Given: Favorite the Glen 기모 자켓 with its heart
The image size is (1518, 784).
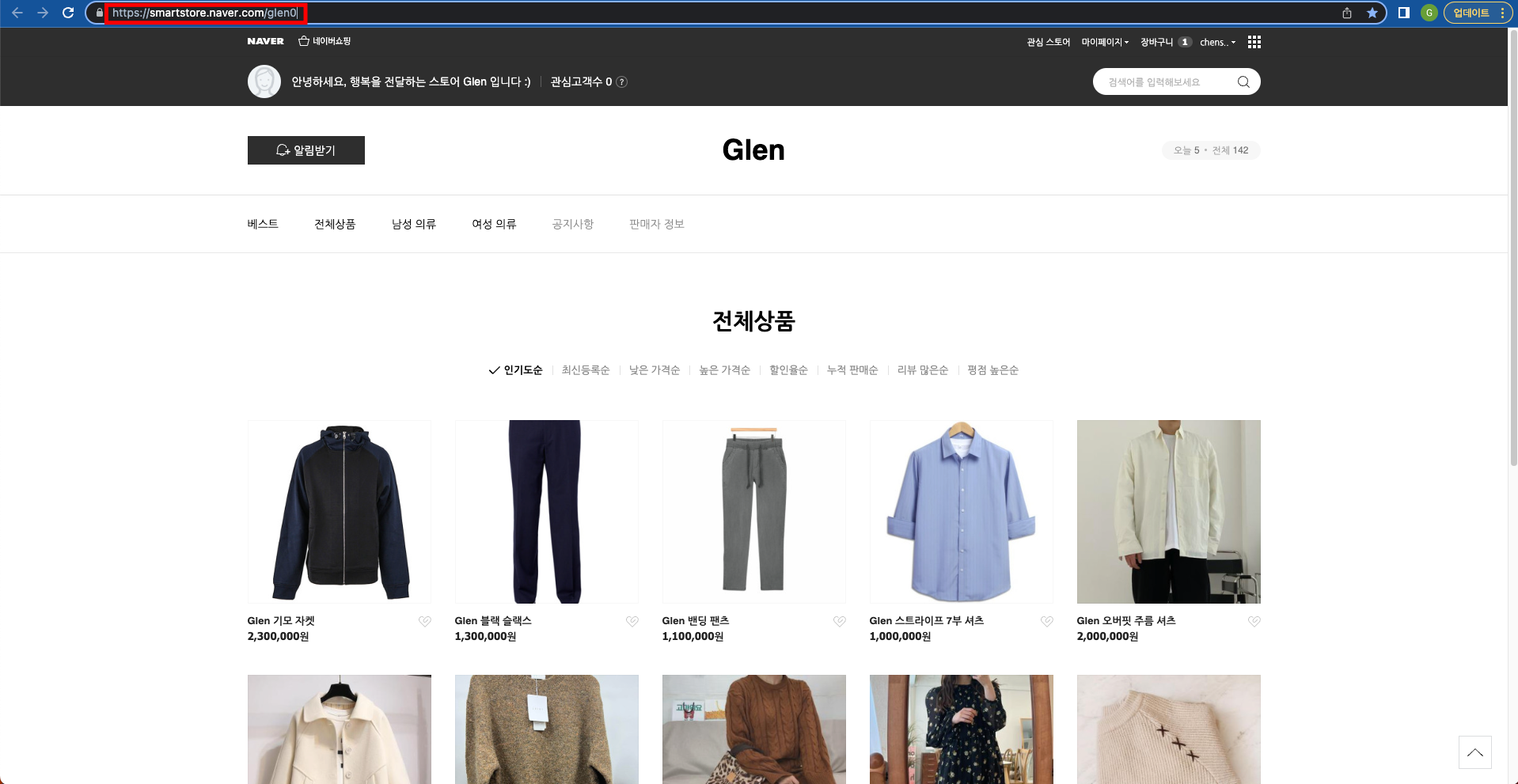Looking at the screenshot, I should [x=425, y=621].
